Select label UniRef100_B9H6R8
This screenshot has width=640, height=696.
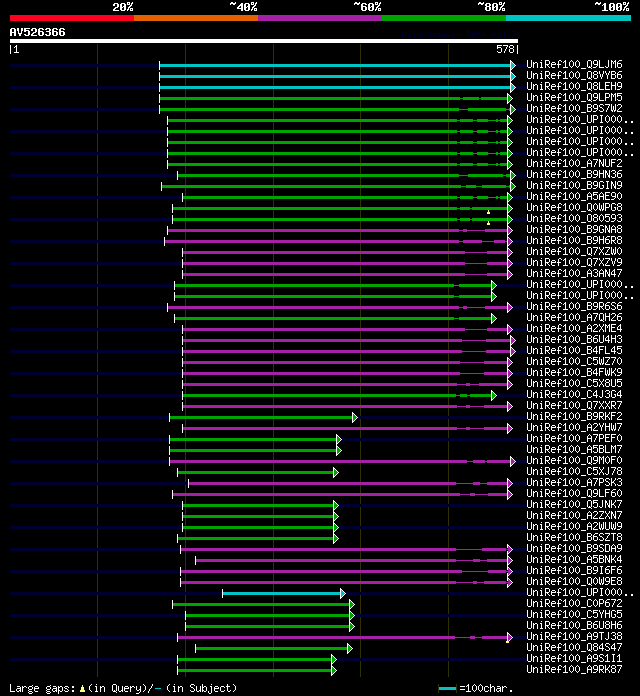pos(574,240)
